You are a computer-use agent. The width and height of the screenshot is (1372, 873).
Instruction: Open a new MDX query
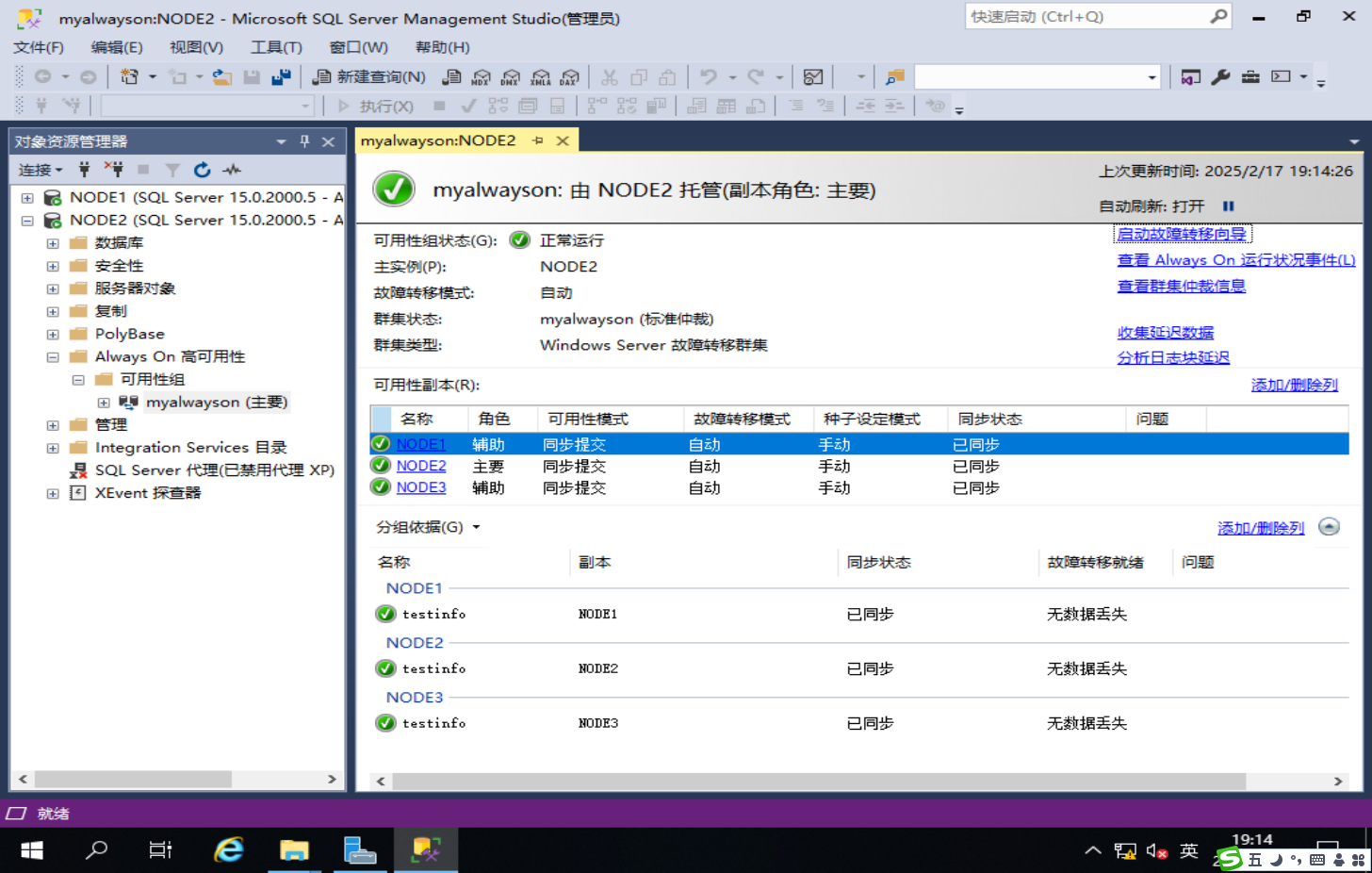[482, 77]
